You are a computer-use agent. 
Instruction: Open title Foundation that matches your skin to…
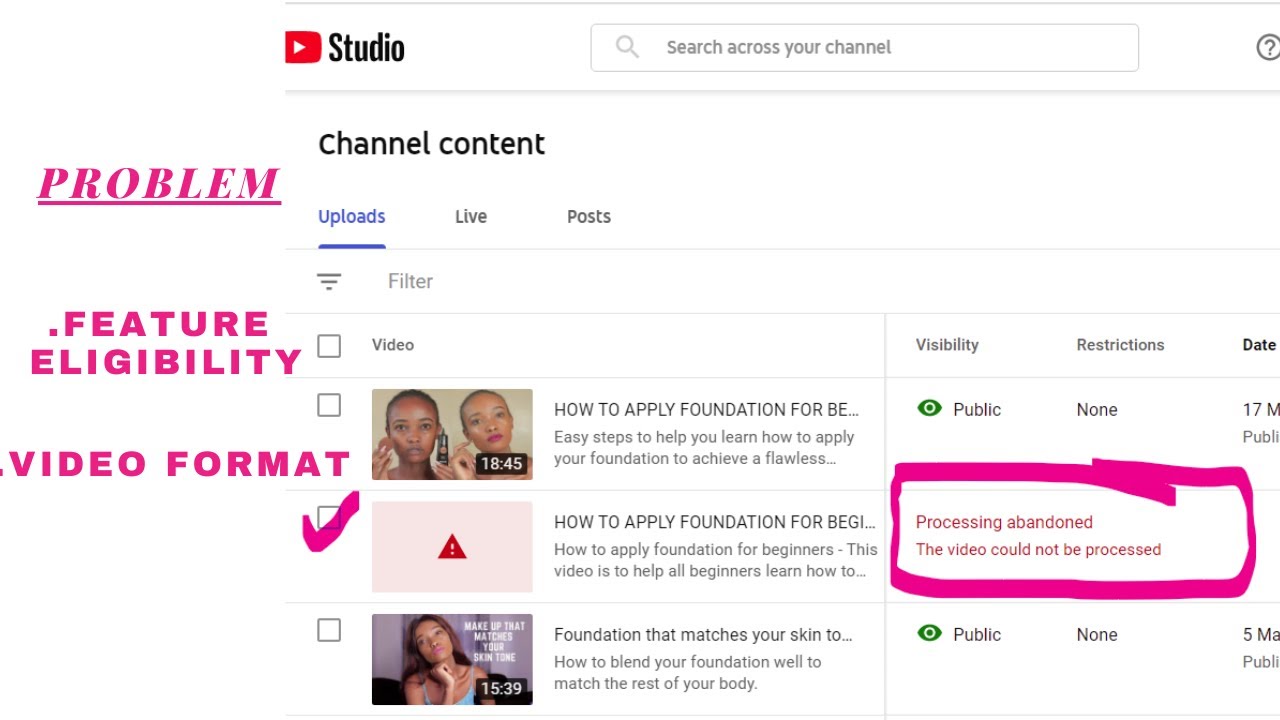click(703, 635)
